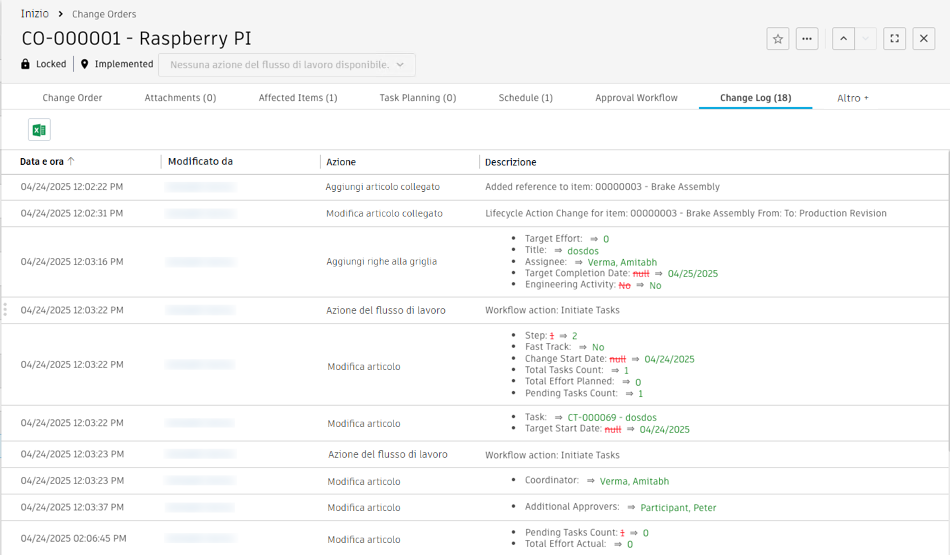Click the 12:03:37 PM timestamp

pos(72,507)
